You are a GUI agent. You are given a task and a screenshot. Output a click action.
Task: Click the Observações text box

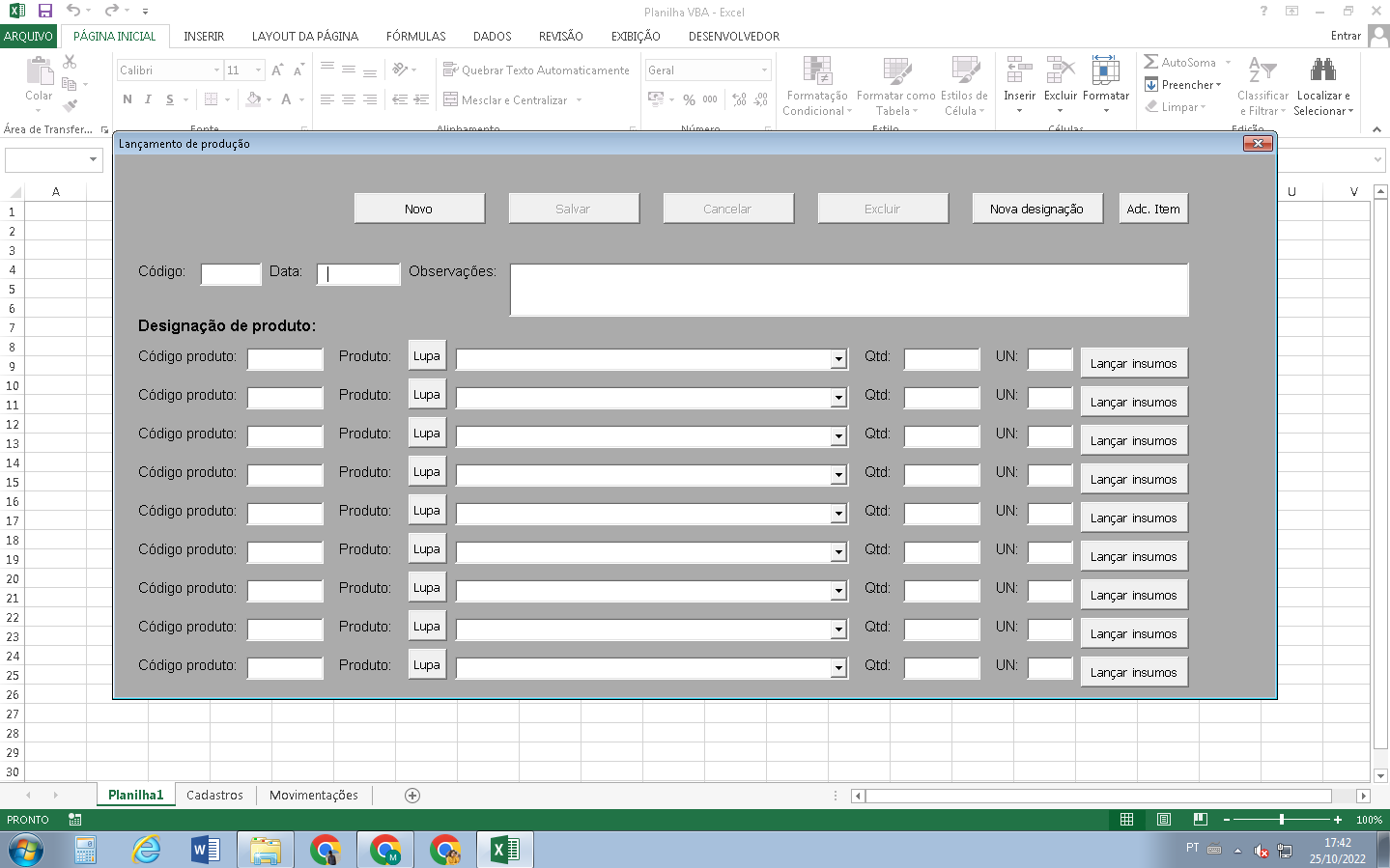point(849,290)
